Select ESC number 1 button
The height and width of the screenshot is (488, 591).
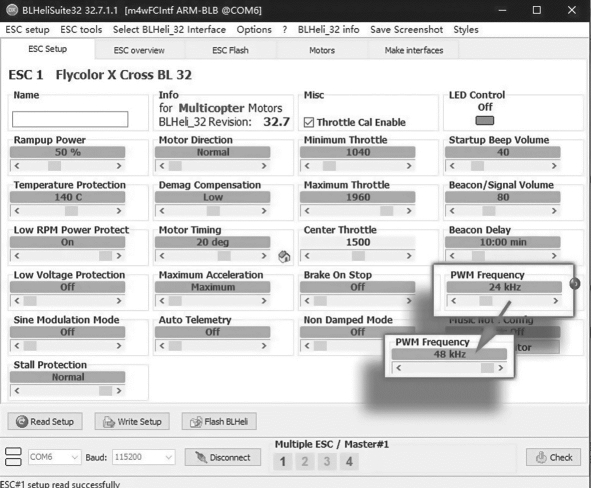[x=282, y=461]
